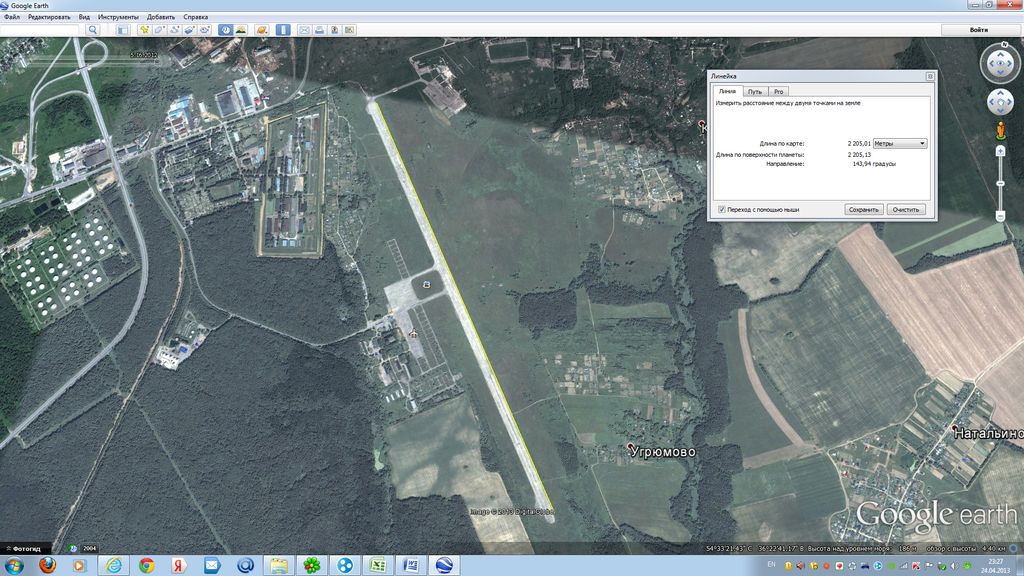Select the add polygon tool
Screen dimensions: 1024x576
click(159, 30)
